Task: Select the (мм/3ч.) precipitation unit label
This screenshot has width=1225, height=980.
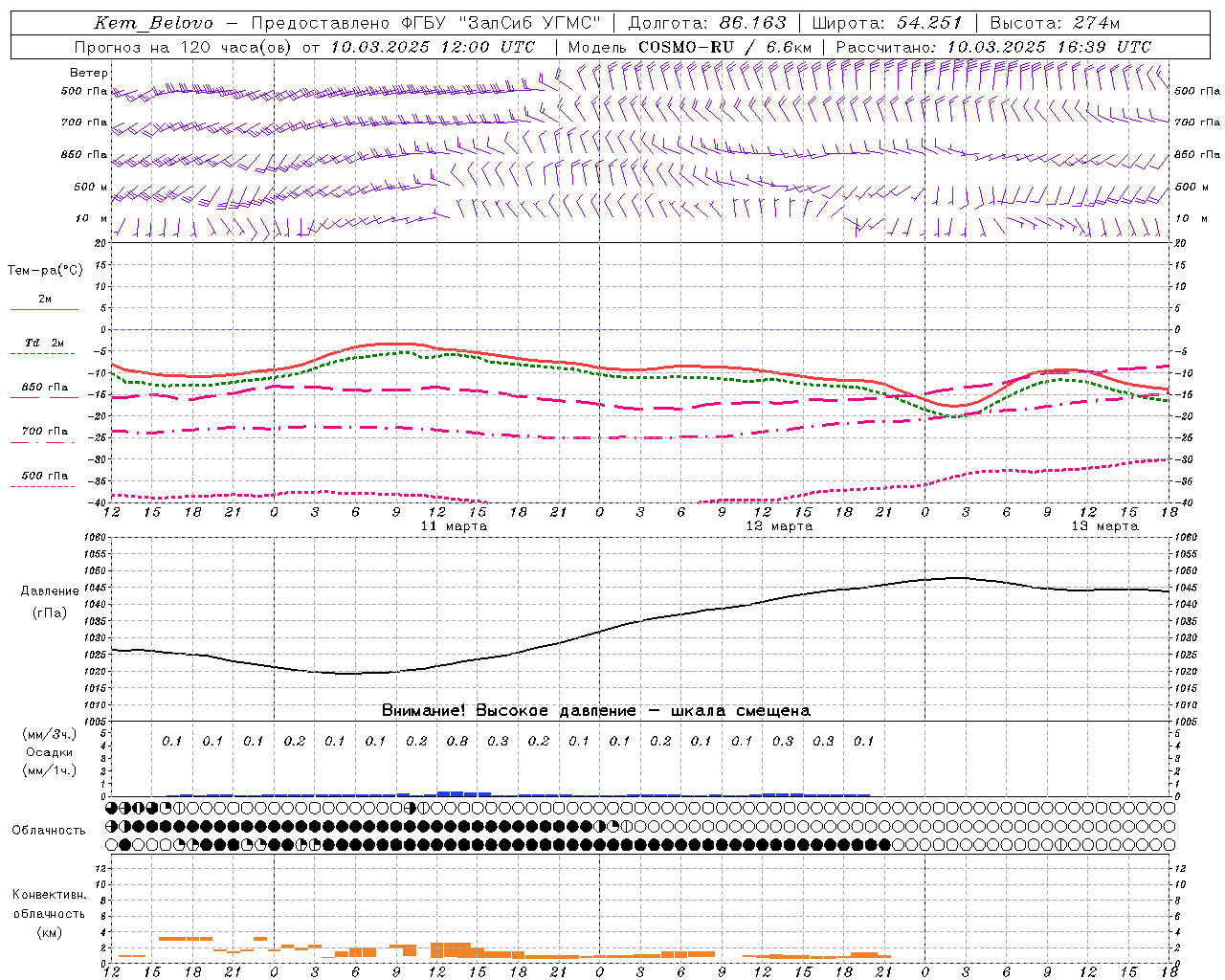Action: coord(50,735)
